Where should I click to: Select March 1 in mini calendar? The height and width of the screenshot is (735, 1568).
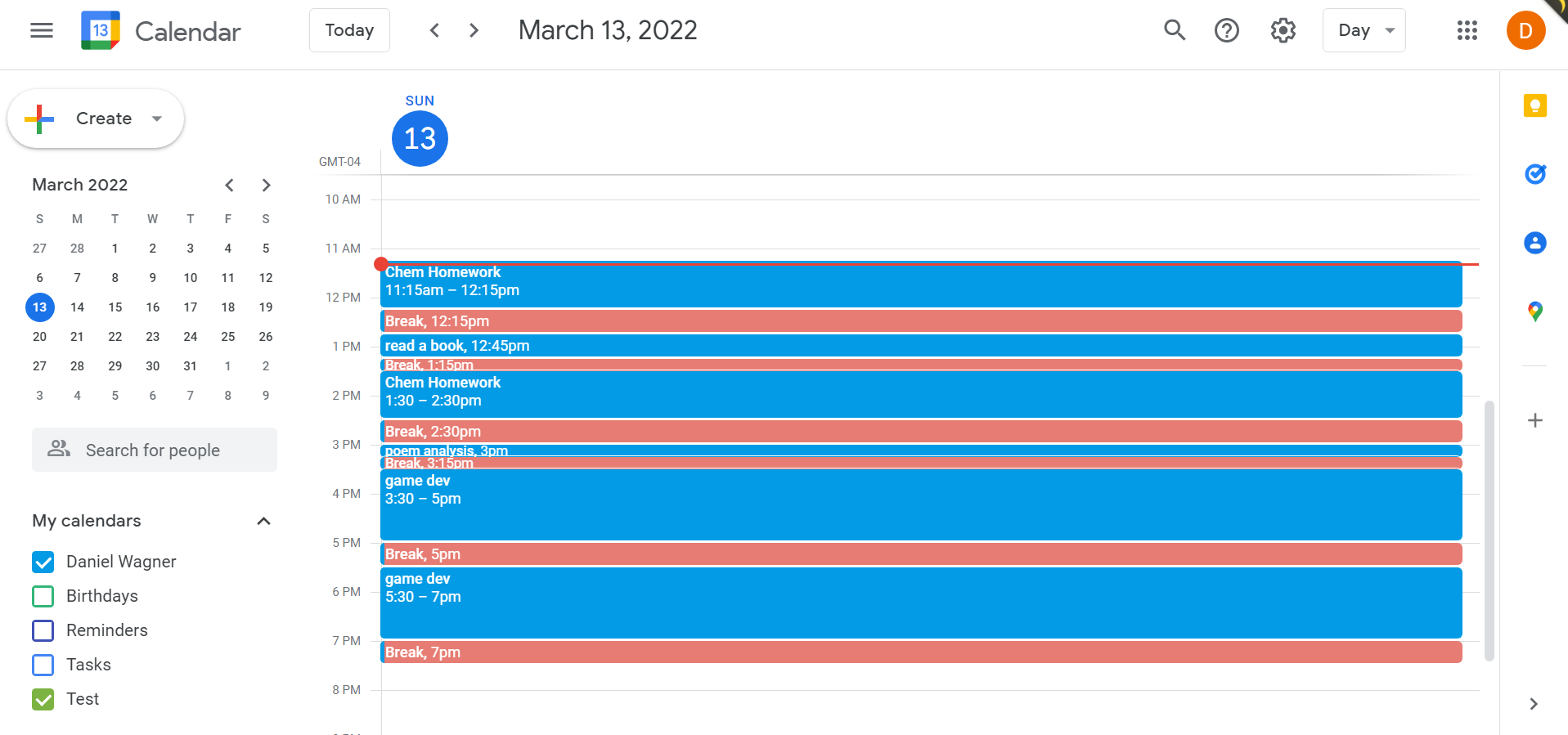tap(115, 249)
